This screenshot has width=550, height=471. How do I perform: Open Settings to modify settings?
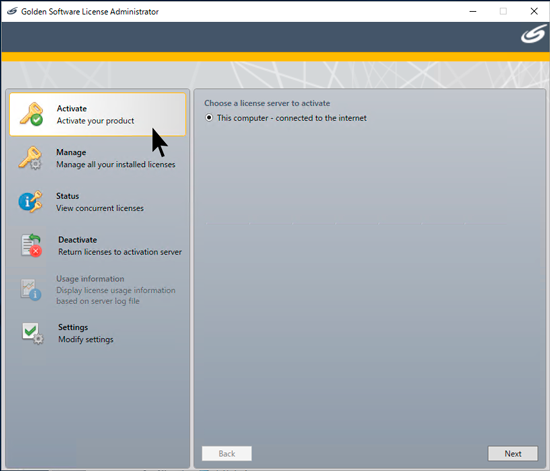pyautogui.click(x=98, y=333)
